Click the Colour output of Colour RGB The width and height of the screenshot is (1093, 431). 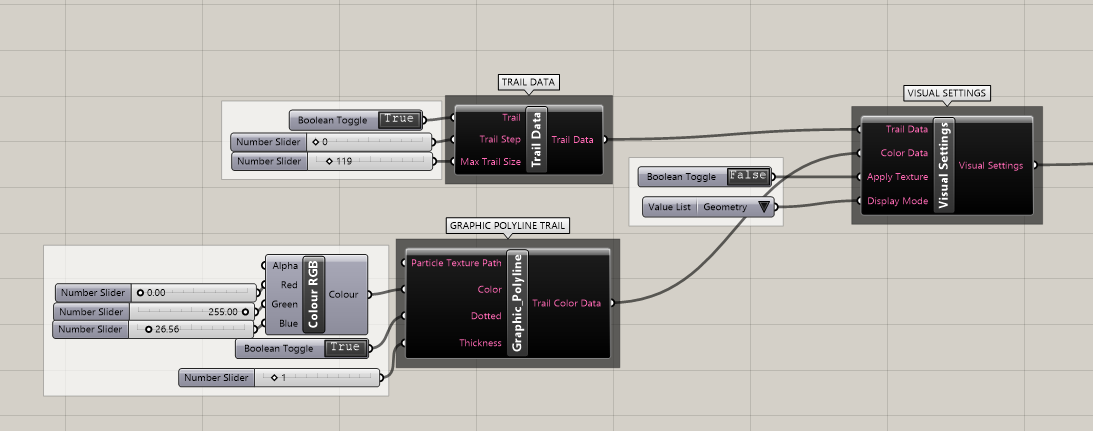(343, 294)
